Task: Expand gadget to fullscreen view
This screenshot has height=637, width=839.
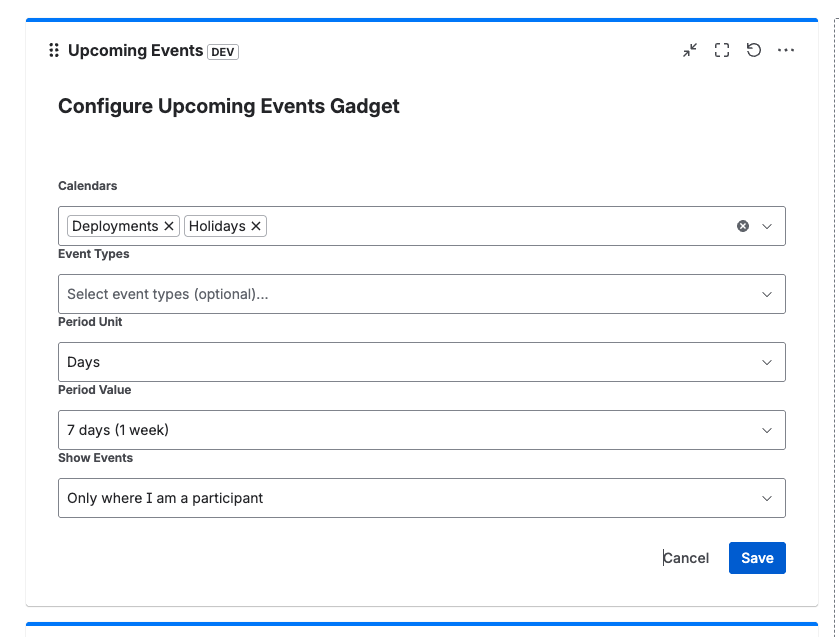Action: (722, 49)
